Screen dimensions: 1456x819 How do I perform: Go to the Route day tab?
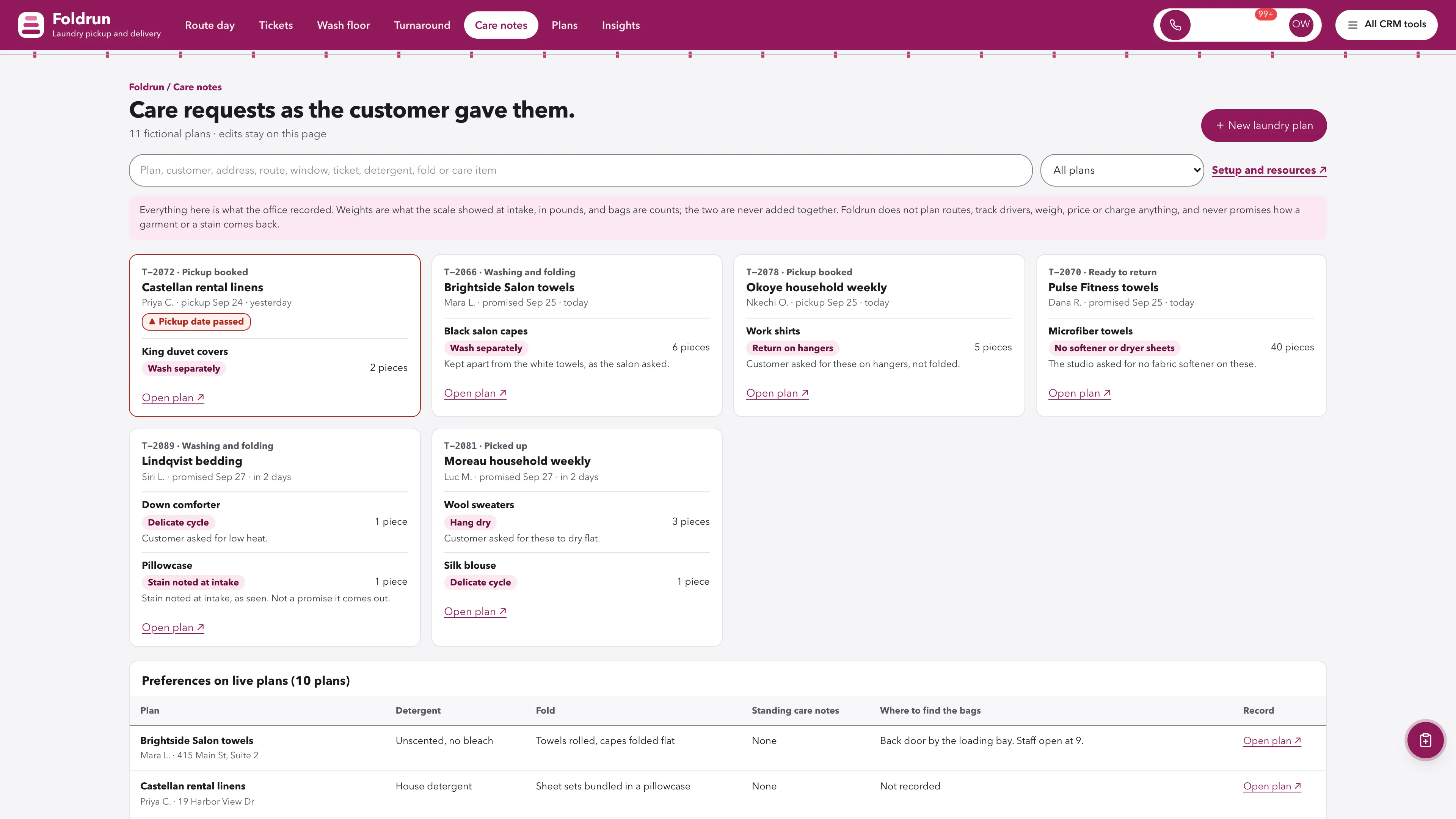(210, 25)
